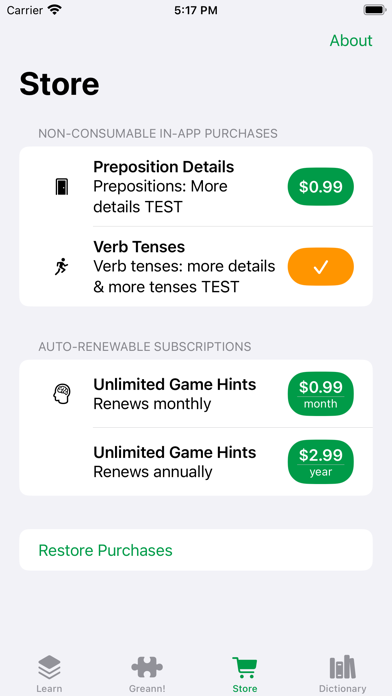Select the Preposition Details row title
The width and height of the screenshot is (392, 696).
click(x=163, y=167)
